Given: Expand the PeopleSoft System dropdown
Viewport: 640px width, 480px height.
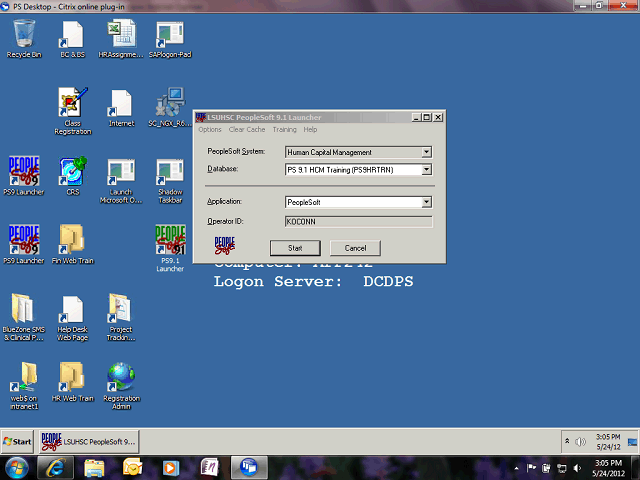Looking at the screenshot, I should (x=427, y=152).
